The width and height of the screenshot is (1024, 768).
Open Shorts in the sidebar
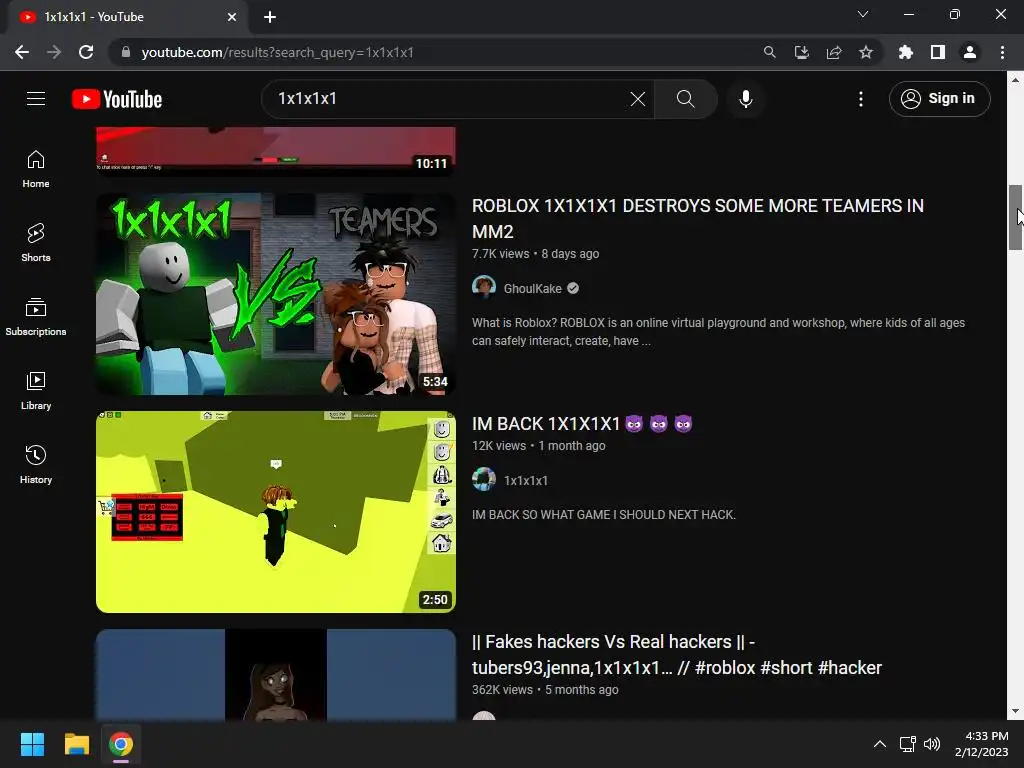pos(36,243)
